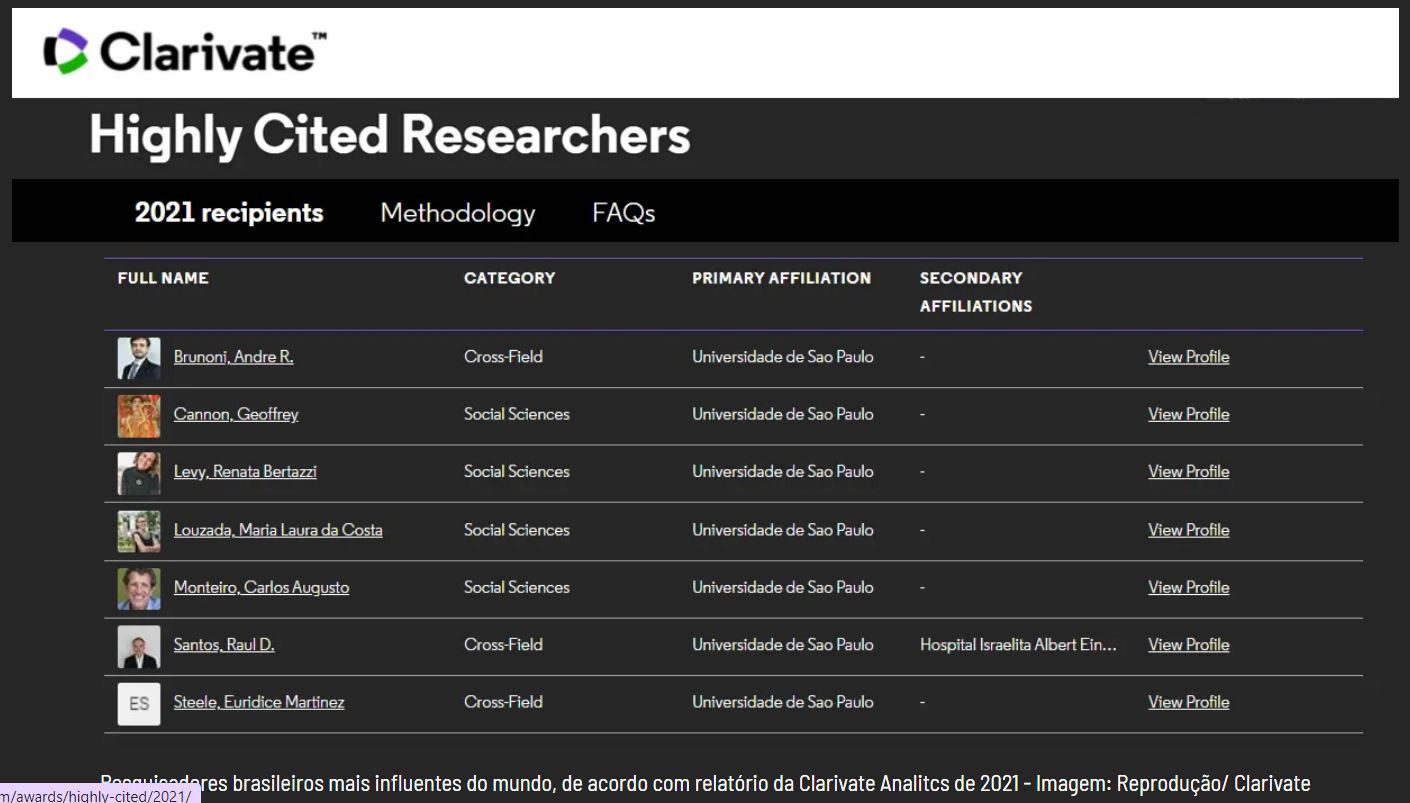This screenshot has height=803, width=1410.
Task: Switch to the Methodology tab
Action: pyautogui.click(x=458, y=213)
